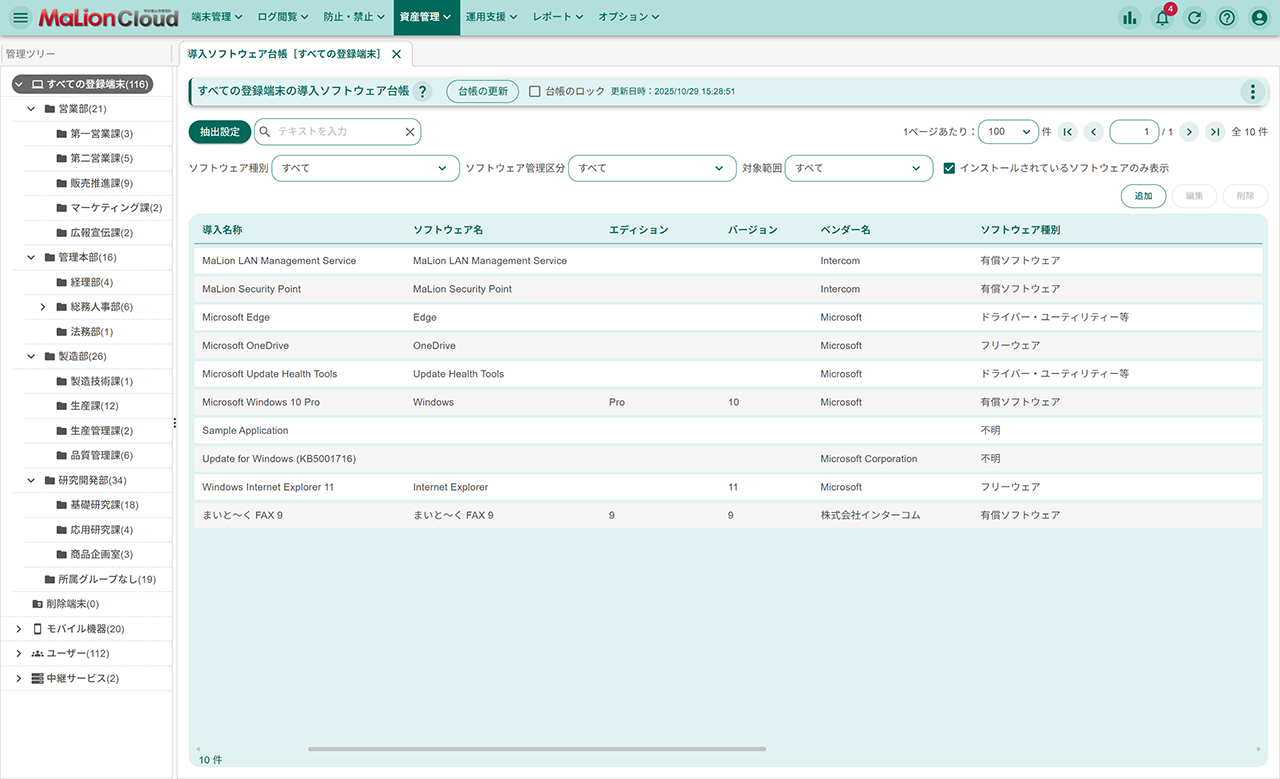Click the 台帳の更新 button

(483, 92)
